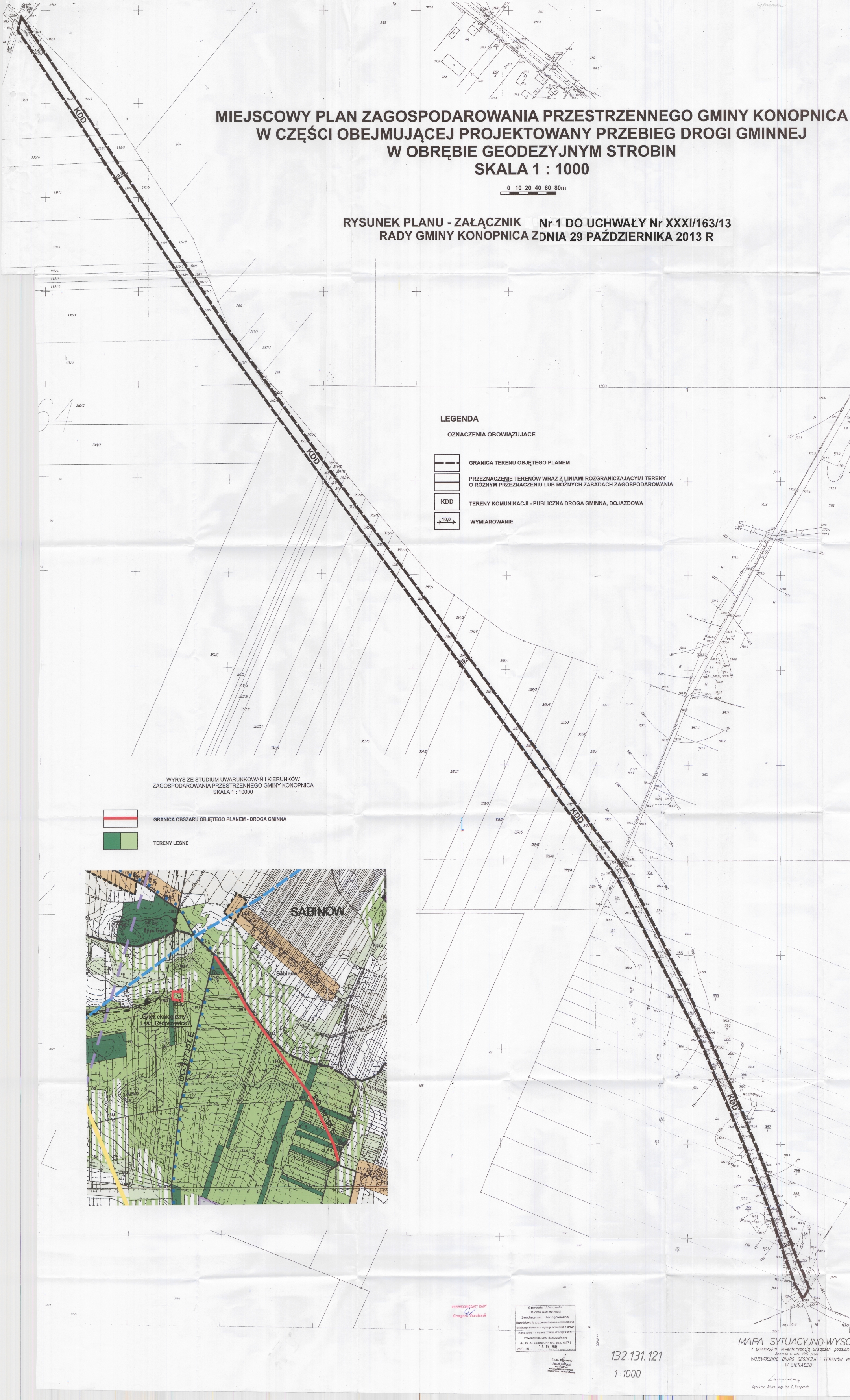Click the KDD boxed symbol in the legend
This screenshot has width=850, height=1400.
pyautogui.click(x=447, y=502)
